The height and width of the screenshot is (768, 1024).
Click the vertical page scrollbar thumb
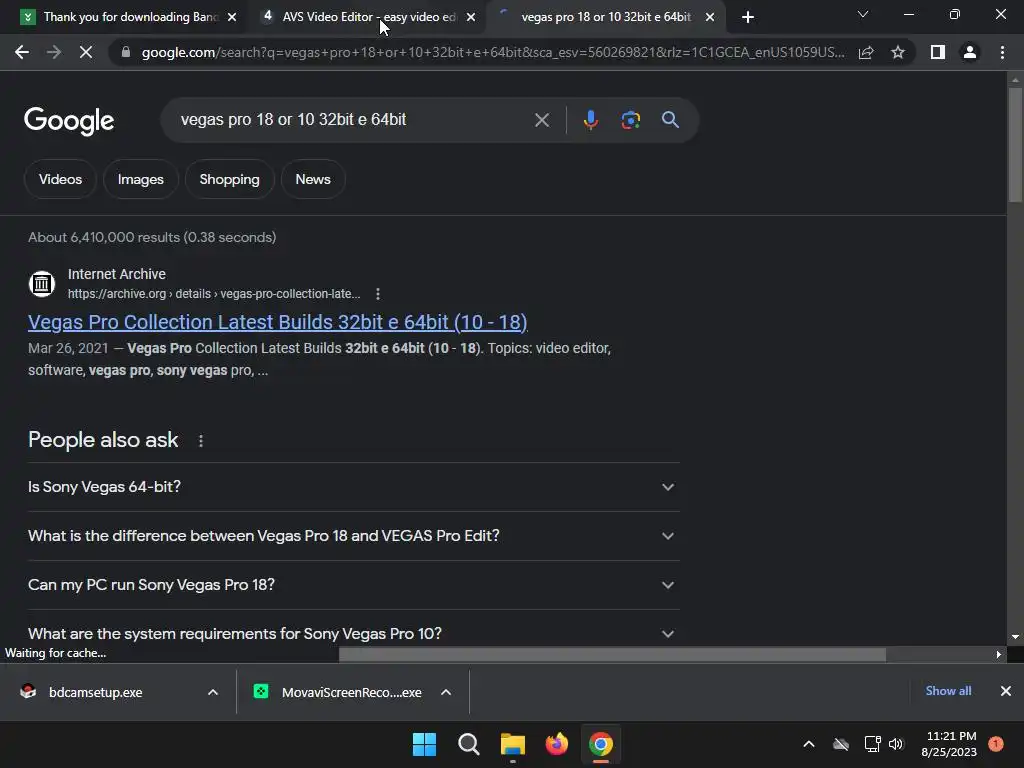(x=1015, y=144)
